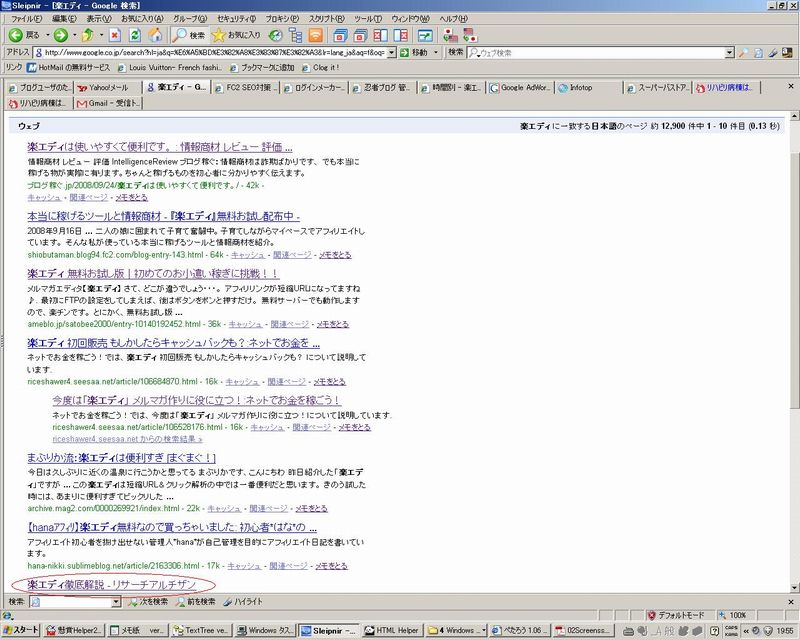Click 前を検索 find previous button
This screenshot has height=640, width=800.
(x=195, y=602)
